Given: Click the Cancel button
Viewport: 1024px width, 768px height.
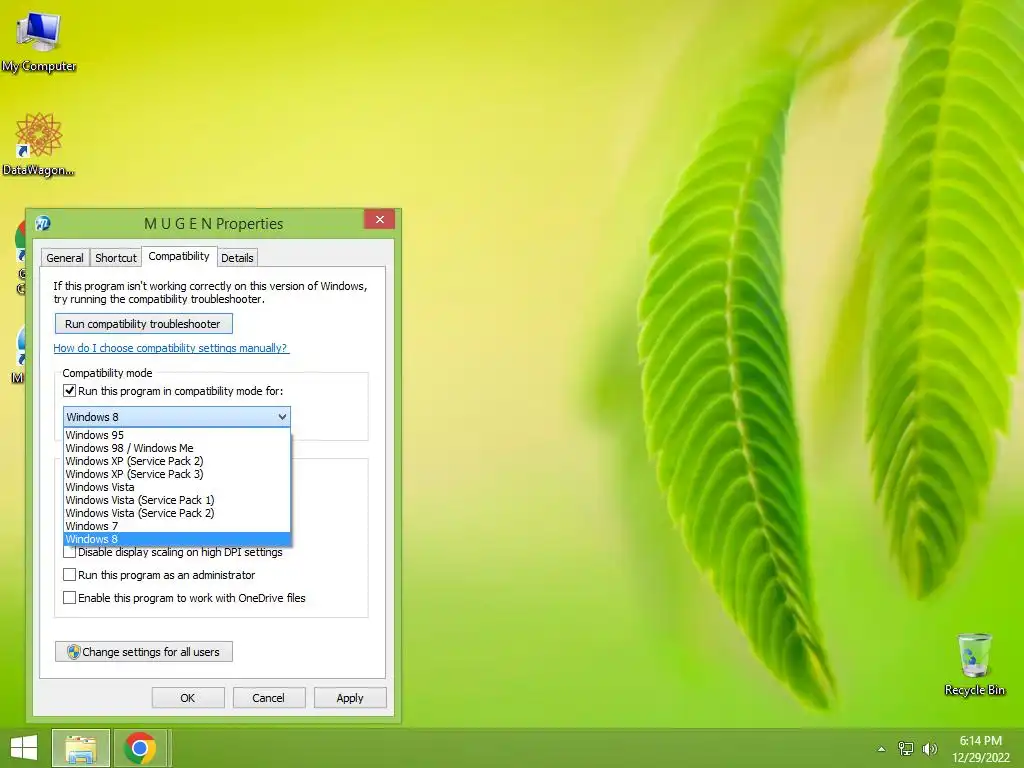Looking at the screenshot, I should (x=268, y=697).
